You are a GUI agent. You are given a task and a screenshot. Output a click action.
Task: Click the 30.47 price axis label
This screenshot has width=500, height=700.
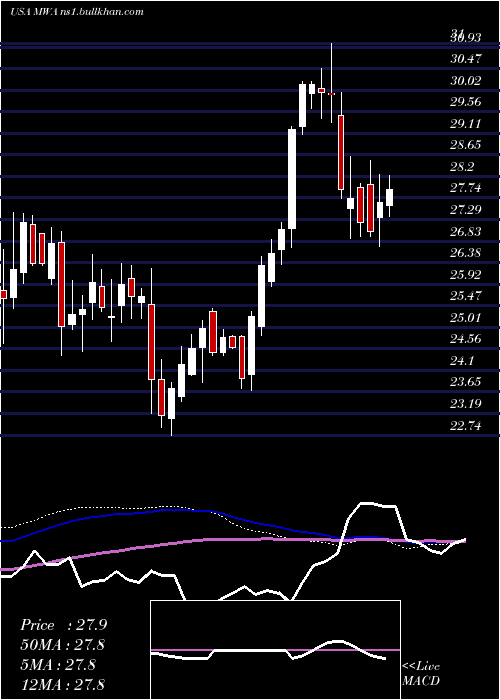tap(466, 58)
